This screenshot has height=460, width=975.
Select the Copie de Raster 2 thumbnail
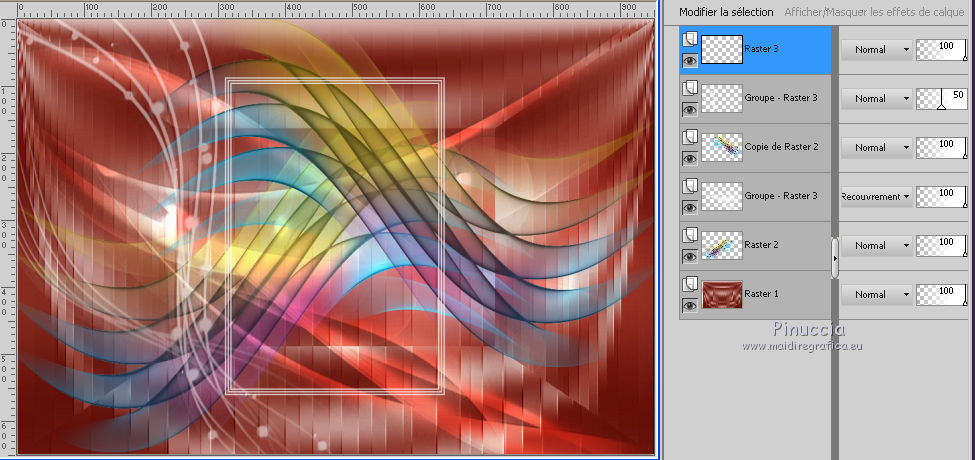[722, 147]
